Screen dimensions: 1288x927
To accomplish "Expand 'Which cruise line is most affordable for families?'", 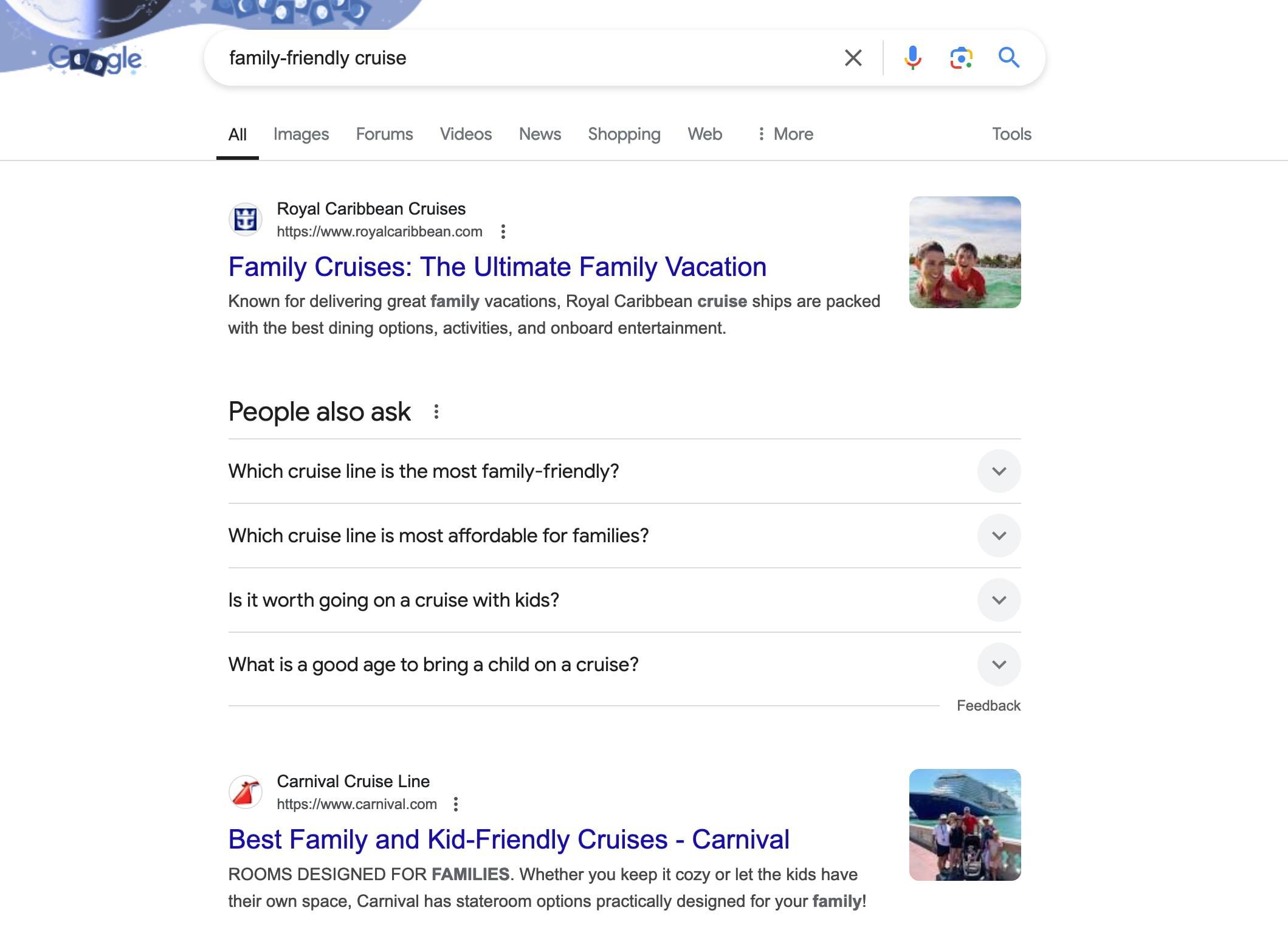I will pos(998,536).
